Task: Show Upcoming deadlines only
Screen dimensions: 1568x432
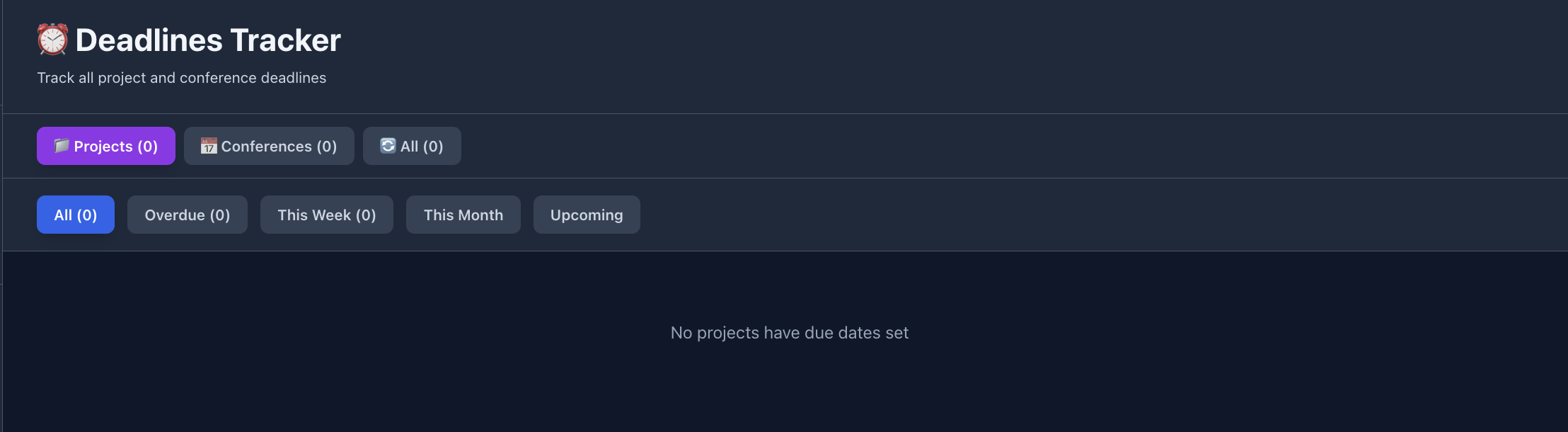Action: click(x=587, y=215)
